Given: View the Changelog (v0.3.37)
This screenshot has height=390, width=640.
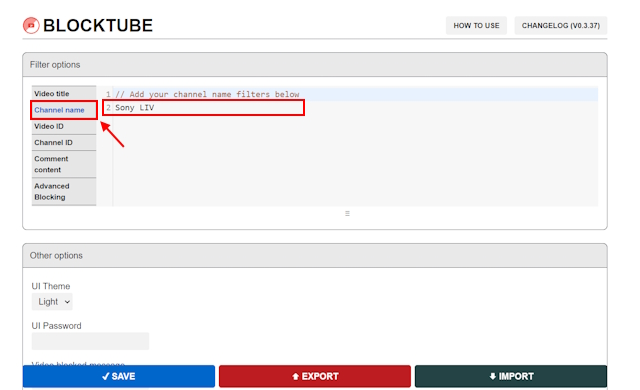Looking at the screenshot, I should point(560,25).
